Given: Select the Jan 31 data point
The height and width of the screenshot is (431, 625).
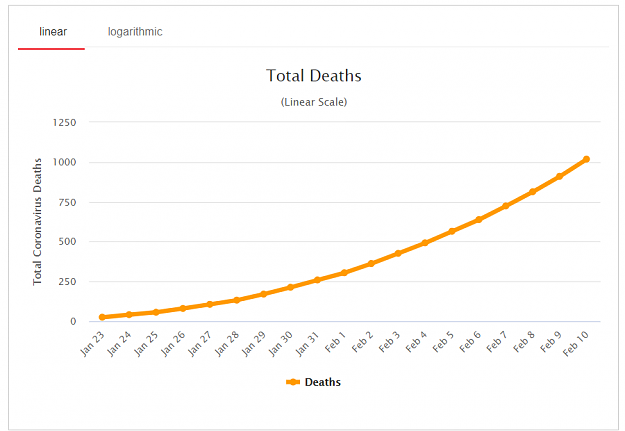Looking at the screenshot, I should point(317,280).
